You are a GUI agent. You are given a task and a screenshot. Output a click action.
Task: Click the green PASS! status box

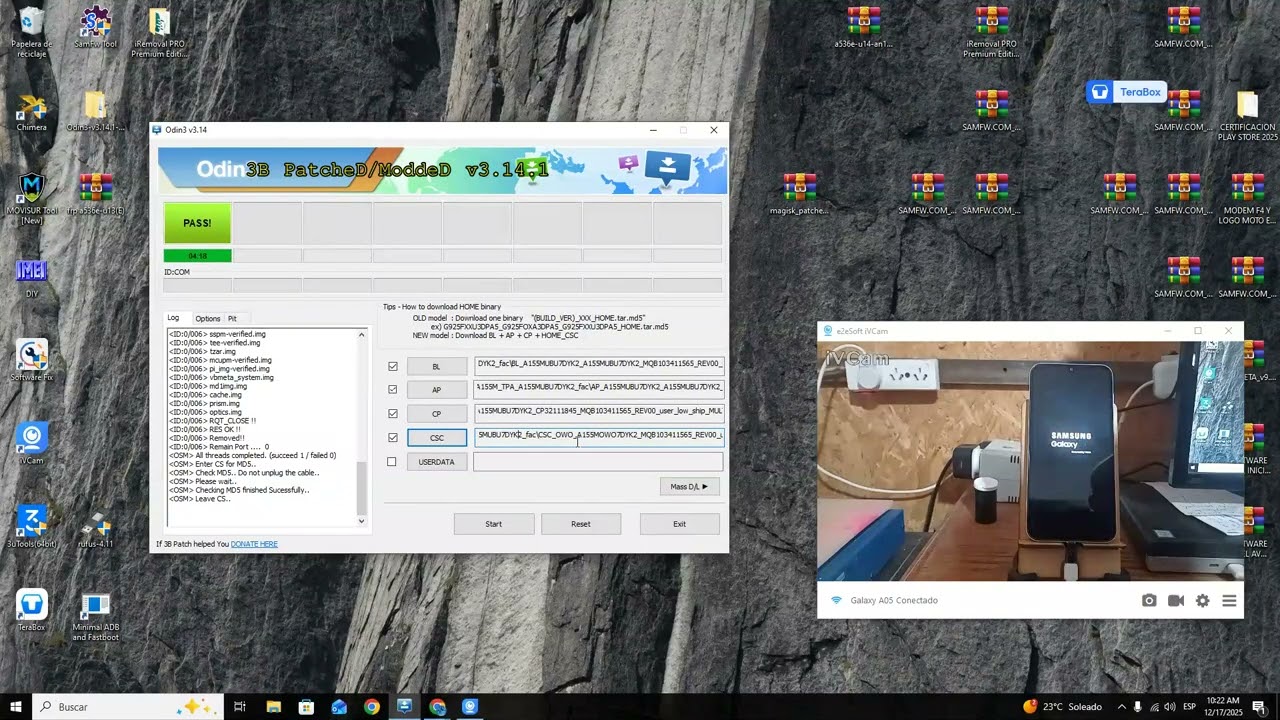[197, 223]
